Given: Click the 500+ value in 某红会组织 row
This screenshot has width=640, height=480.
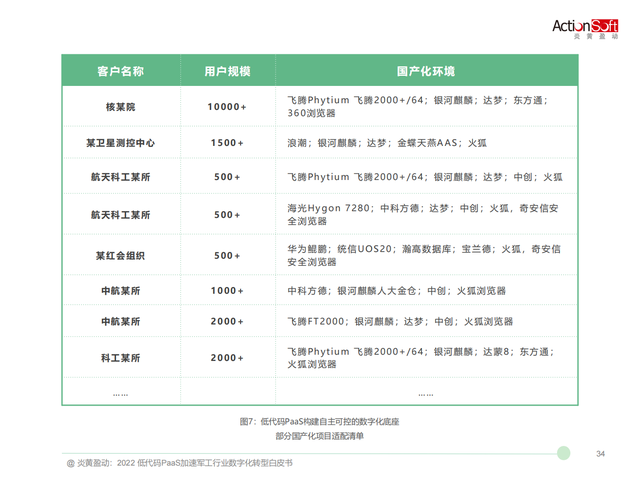Looking at the screenshot, I should (x=227, y=256).
